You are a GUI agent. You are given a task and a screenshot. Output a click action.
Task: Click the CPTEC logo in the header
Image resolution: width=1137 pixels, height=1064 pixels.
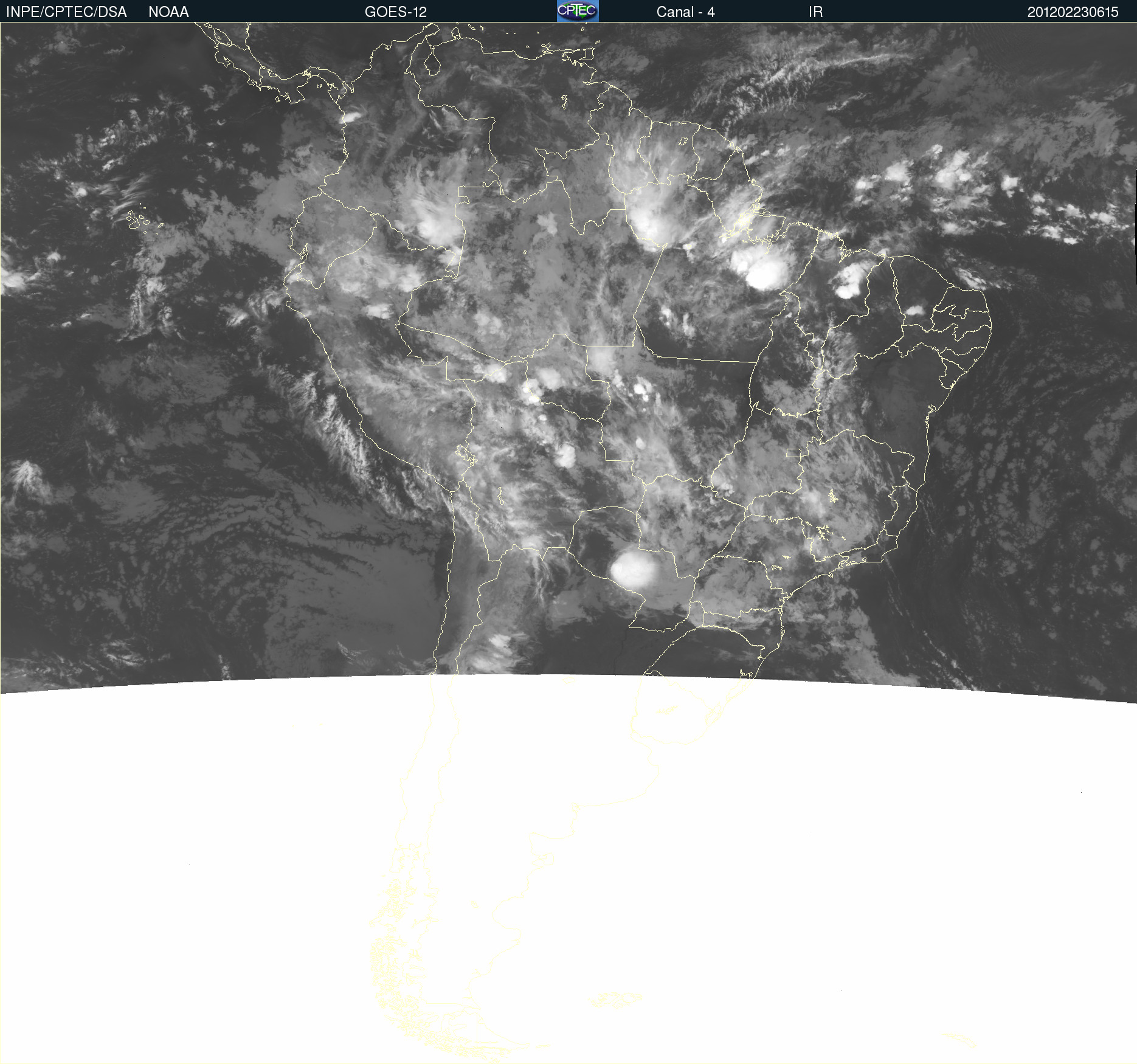[578, 11]
